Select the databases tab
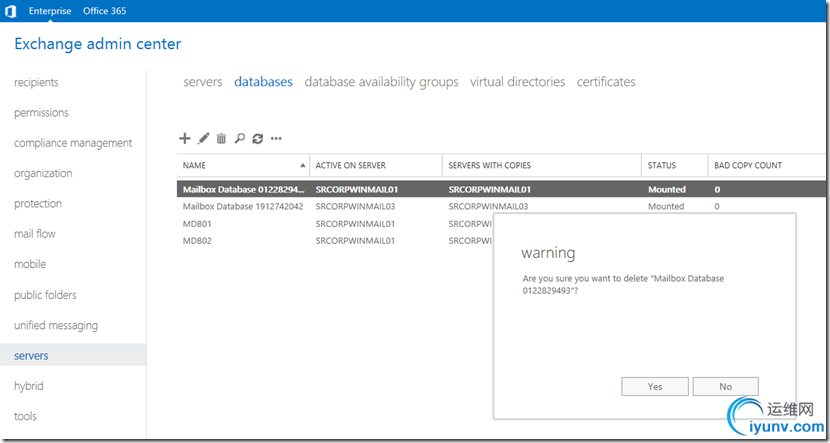 click(x=263, y=82)
